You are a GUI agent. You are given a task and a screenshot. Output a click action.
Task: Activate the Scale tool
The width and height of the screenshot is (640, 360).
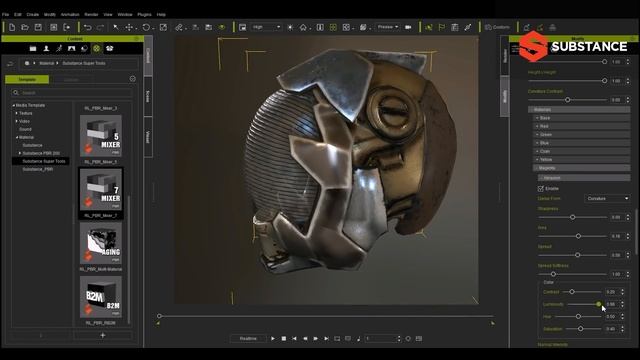click(x=163, y=27)
